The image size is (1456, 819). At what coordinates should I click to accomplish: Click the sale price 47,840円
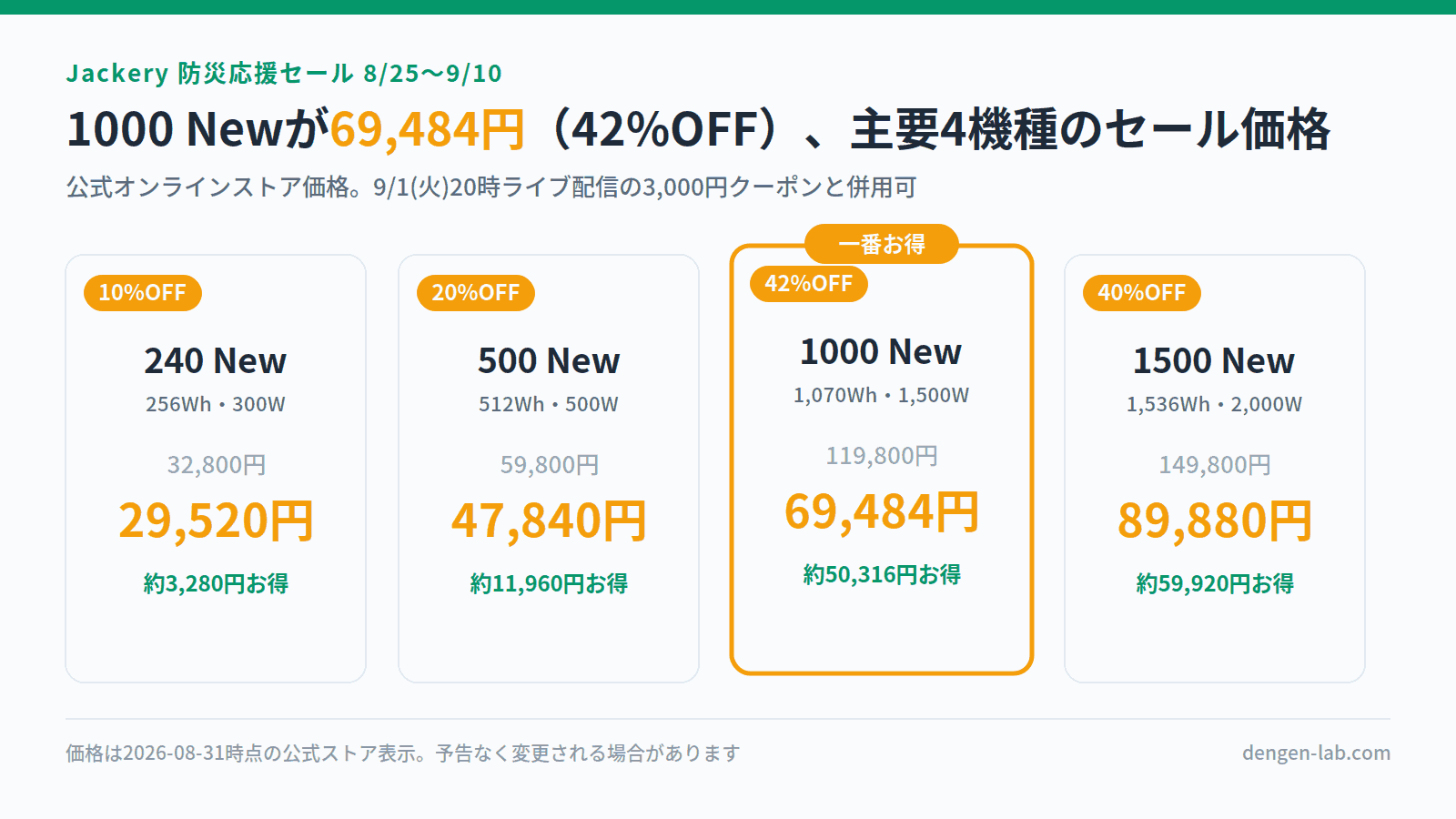pyautogui.click(x=549, y=521)
